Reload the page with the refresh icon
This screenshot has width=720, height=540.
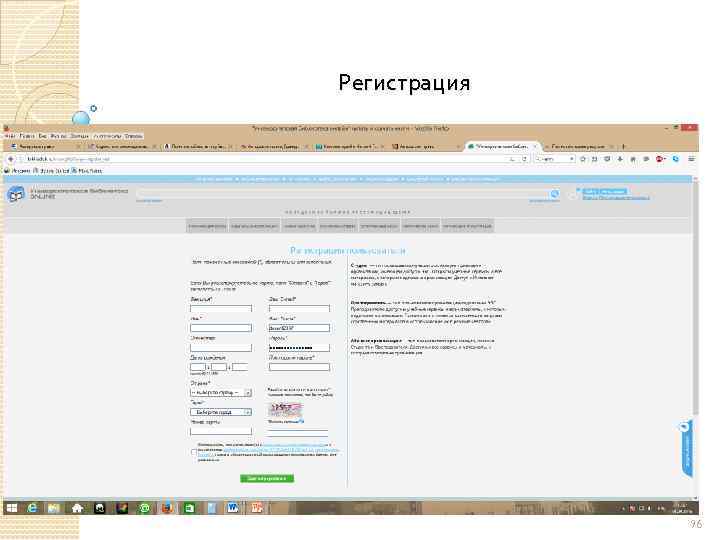click(x=524, y=159)
